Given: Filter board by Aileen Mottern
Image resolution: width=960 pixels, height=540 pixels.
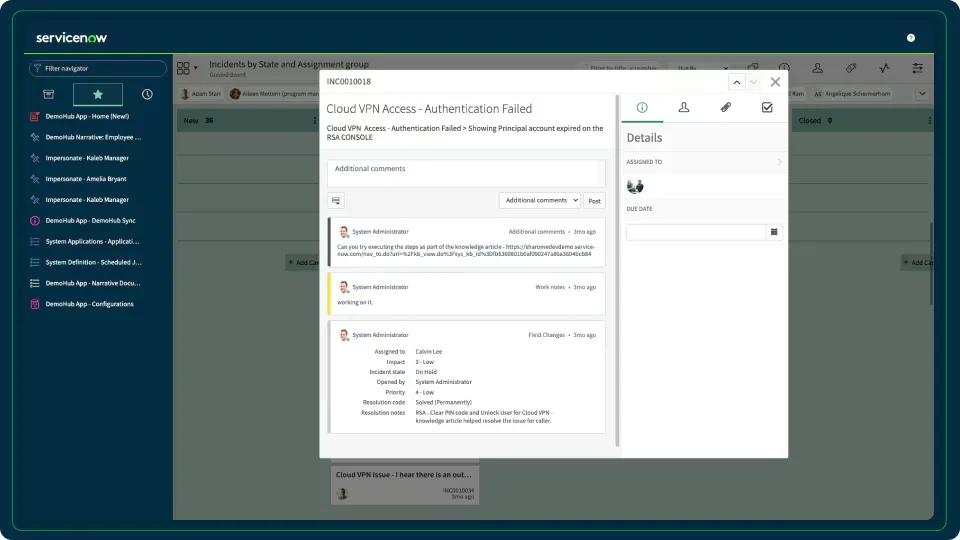Looking at the screenshot, I should coord(275,94).
